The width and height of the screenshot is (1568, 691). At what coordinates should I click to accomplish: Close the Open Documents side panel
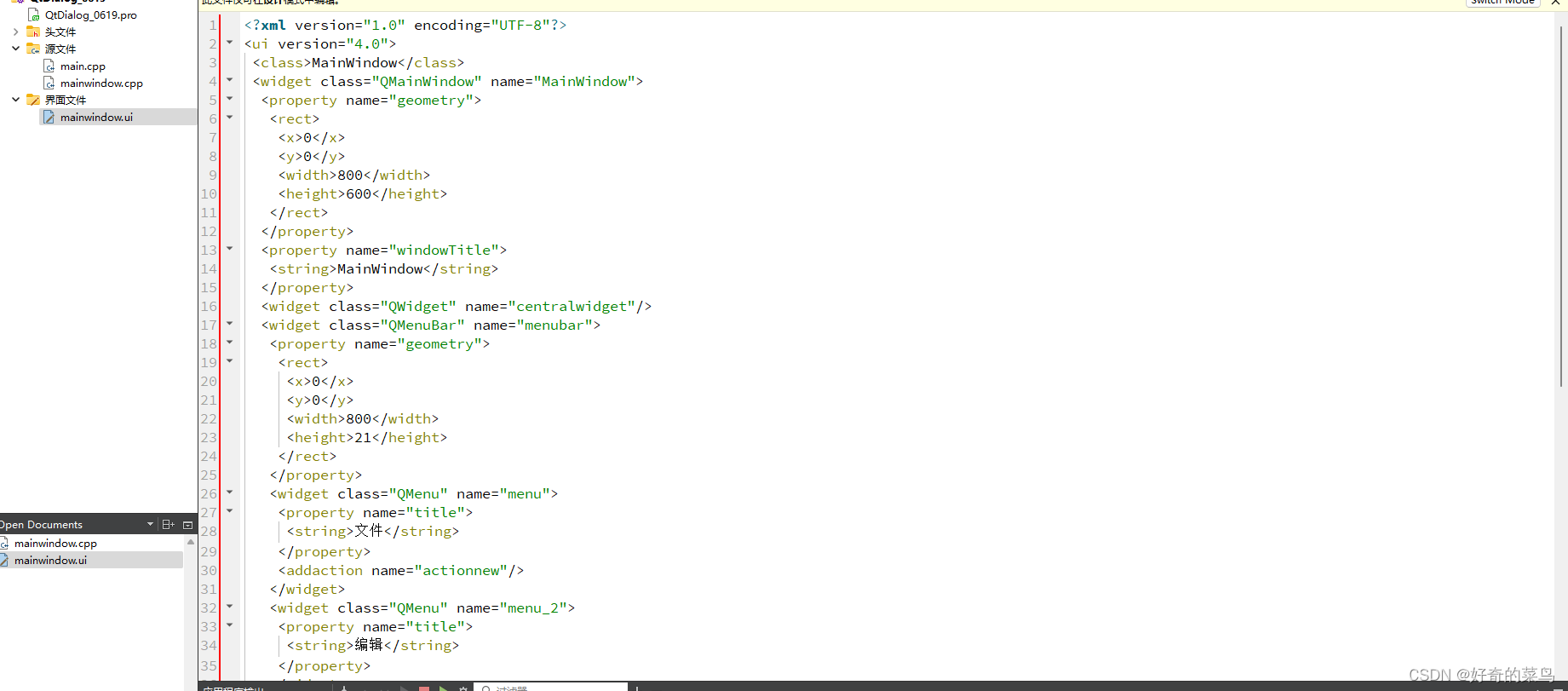click(188, 524)
